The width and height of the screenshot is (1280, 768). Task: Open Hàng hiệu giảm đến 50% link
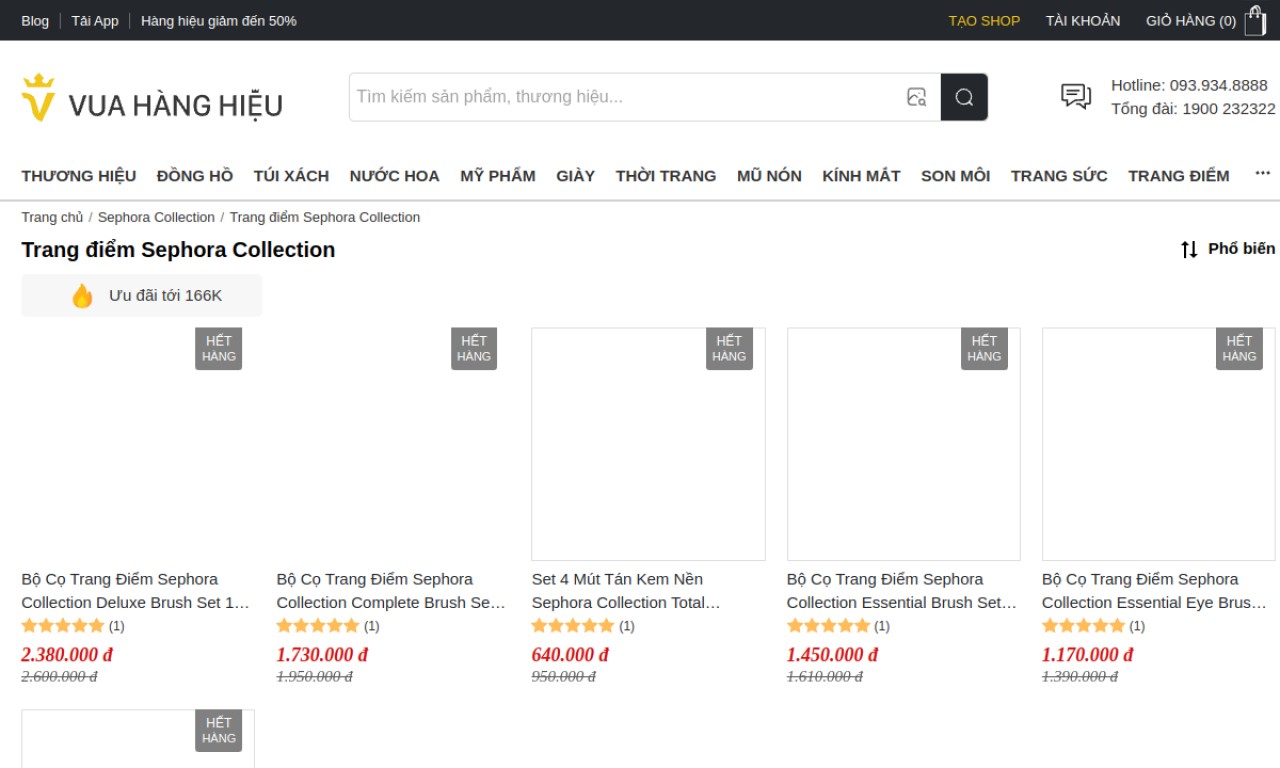point(219,21)
